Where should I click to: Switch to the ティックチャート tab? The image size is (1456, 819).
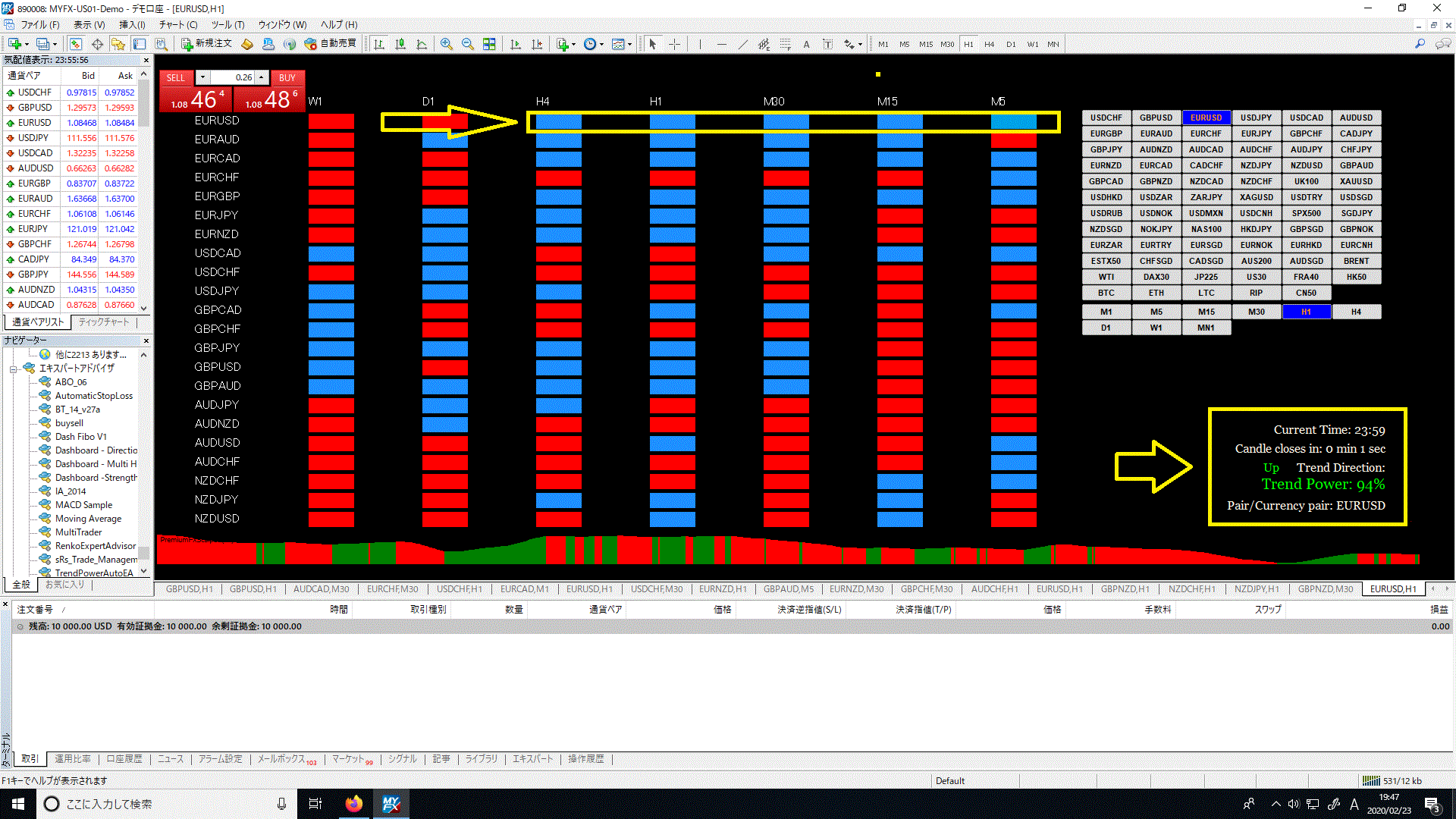(104, 322)
